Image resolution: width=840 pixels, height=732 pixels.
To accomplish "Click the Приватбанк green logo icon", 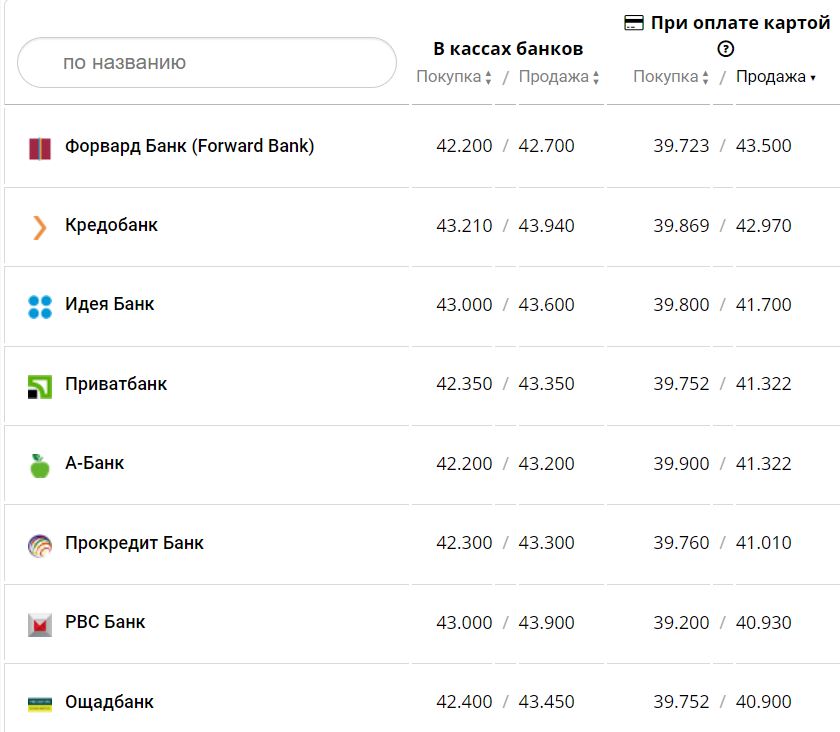I will pos(39,386).
